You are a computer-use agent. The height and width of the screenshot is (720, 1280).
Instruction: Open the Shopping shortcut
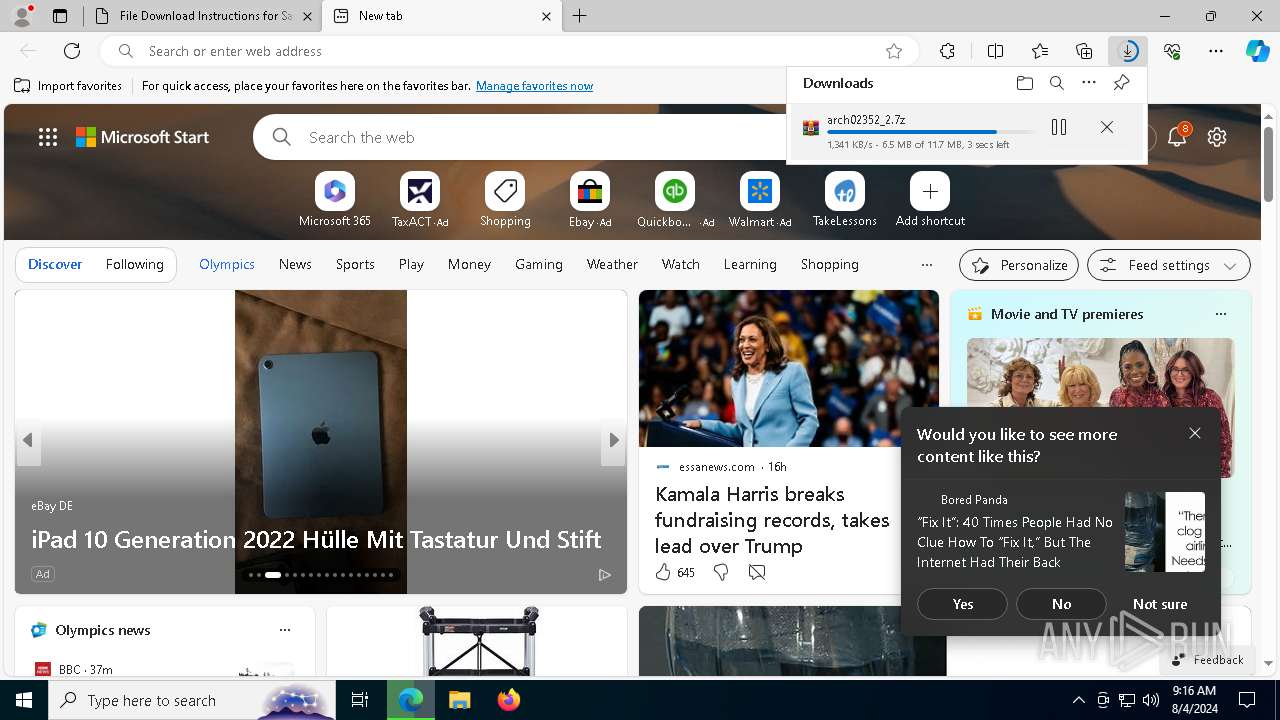(505, 199)
